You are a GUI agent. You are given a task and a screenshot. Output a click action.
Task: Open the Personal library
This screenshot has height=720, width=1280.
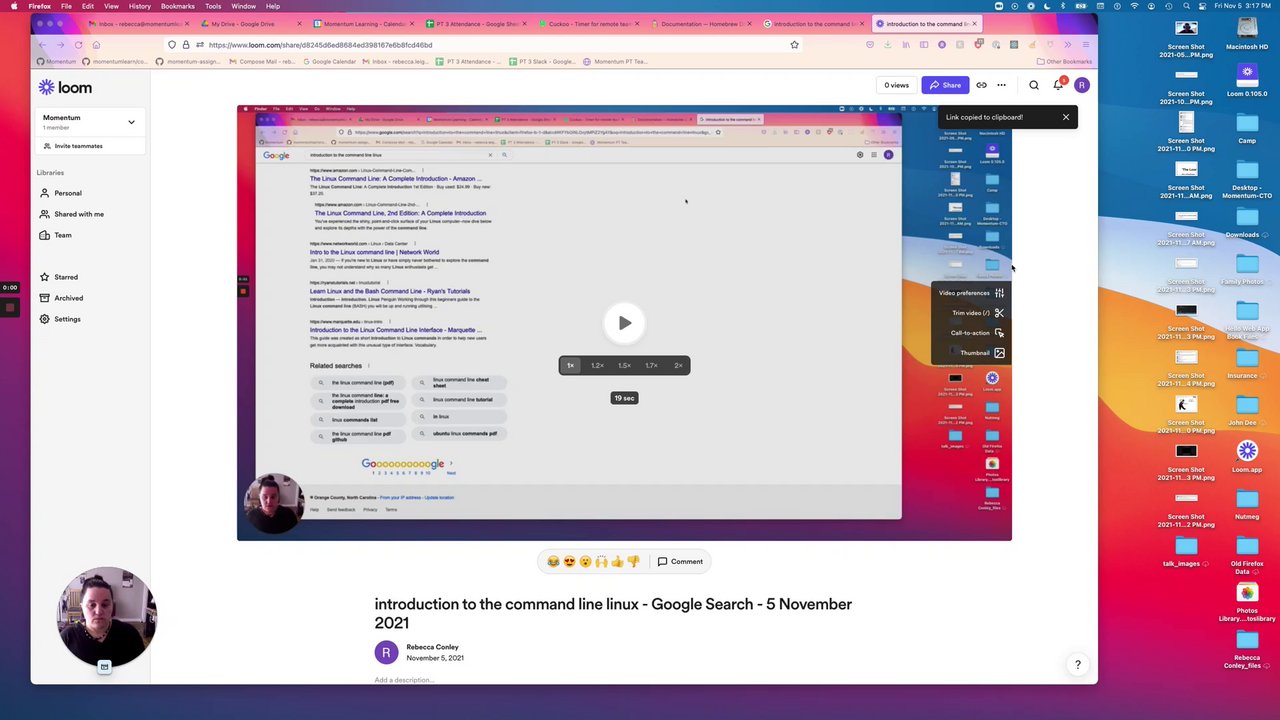coord(61,193)
